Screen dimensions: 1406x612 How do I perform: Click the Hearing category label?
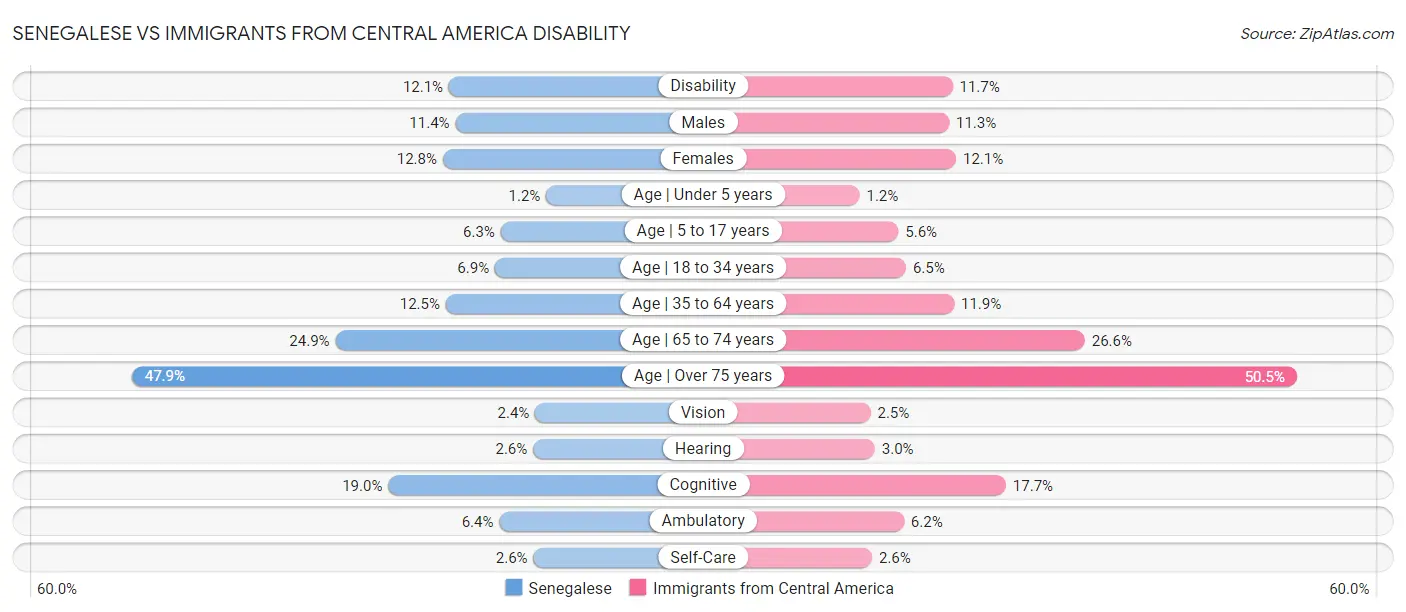click(703, 448)
